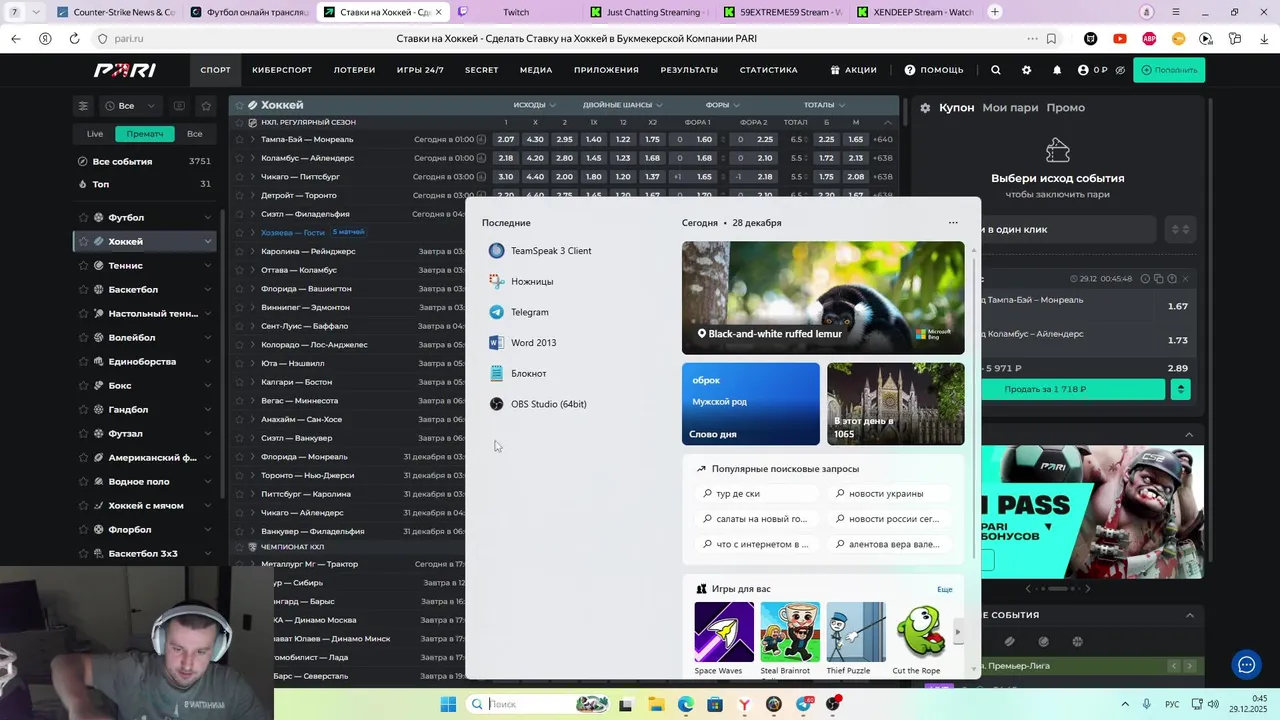Image resolution: width=1280 pixels, height=720 pixels.
Task: Open notifications bell in PARI header
Action: point(1057,70)
